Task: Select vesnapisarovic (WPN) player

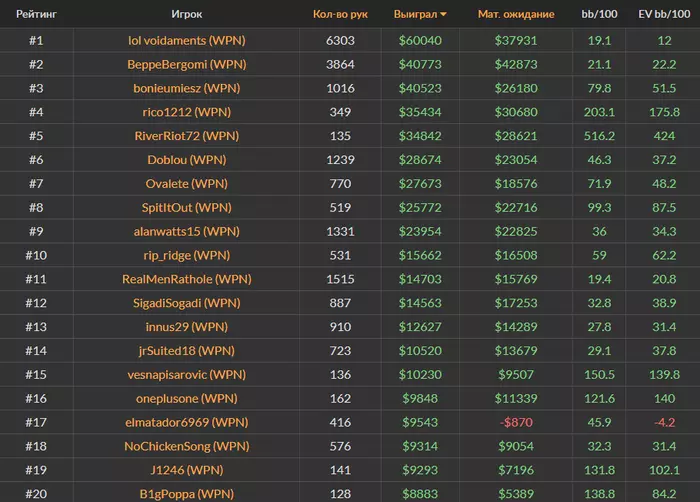Action: [x=187, y=375]
